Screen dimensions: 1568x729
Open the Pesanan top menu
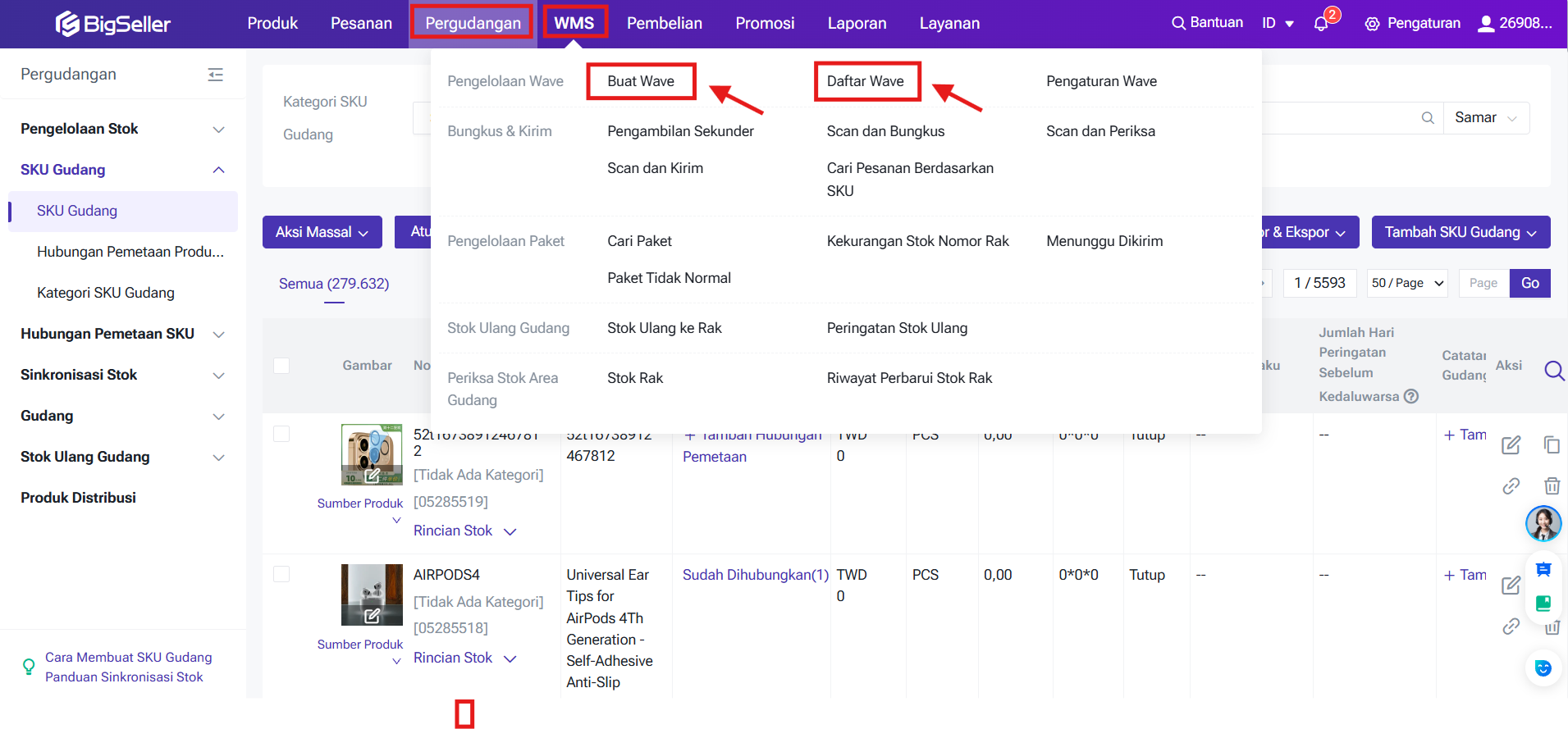point(361,23)
